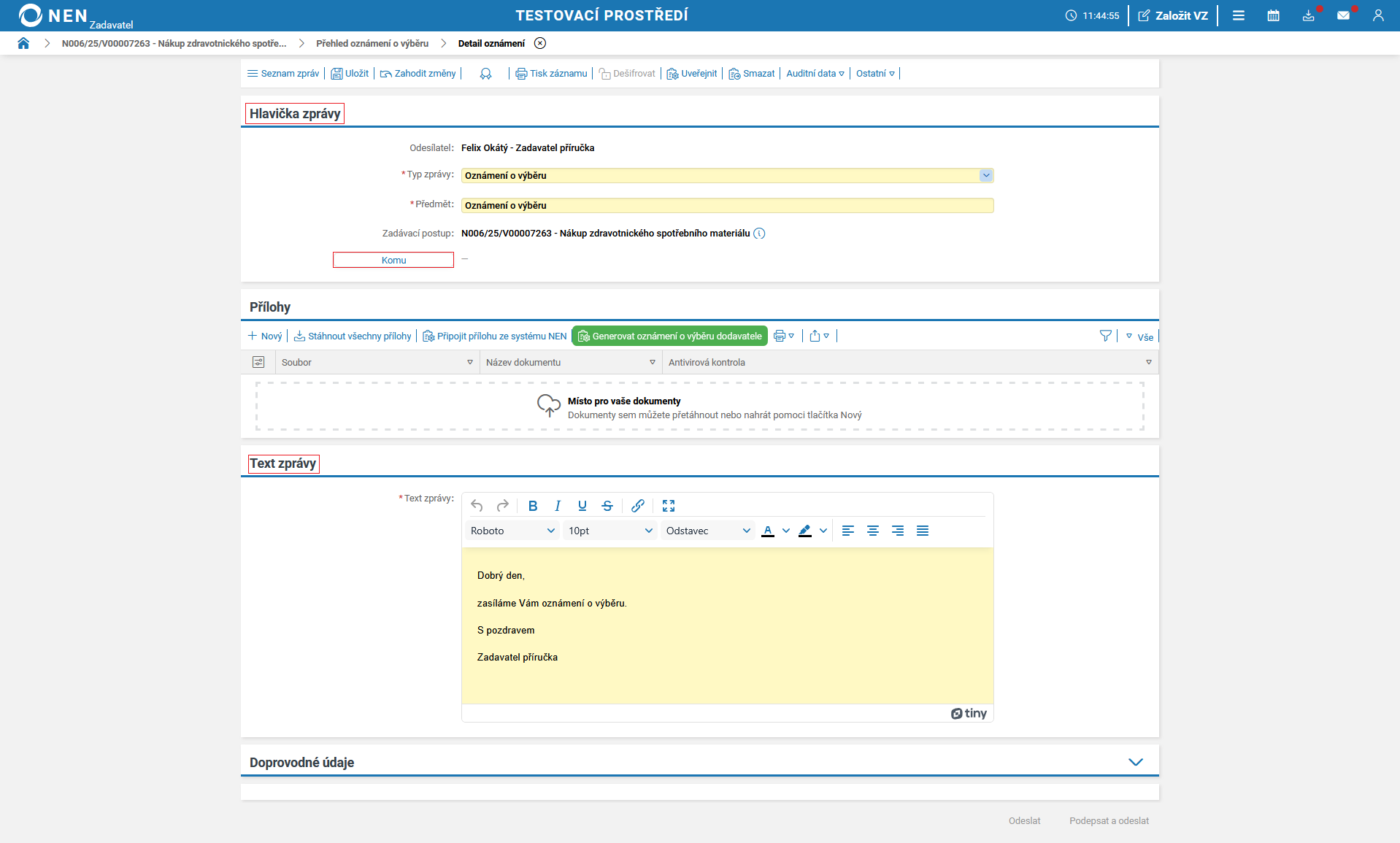Click the notification bell icon in toolbar
Screen dimensions: 1400x843
point(485,74)
